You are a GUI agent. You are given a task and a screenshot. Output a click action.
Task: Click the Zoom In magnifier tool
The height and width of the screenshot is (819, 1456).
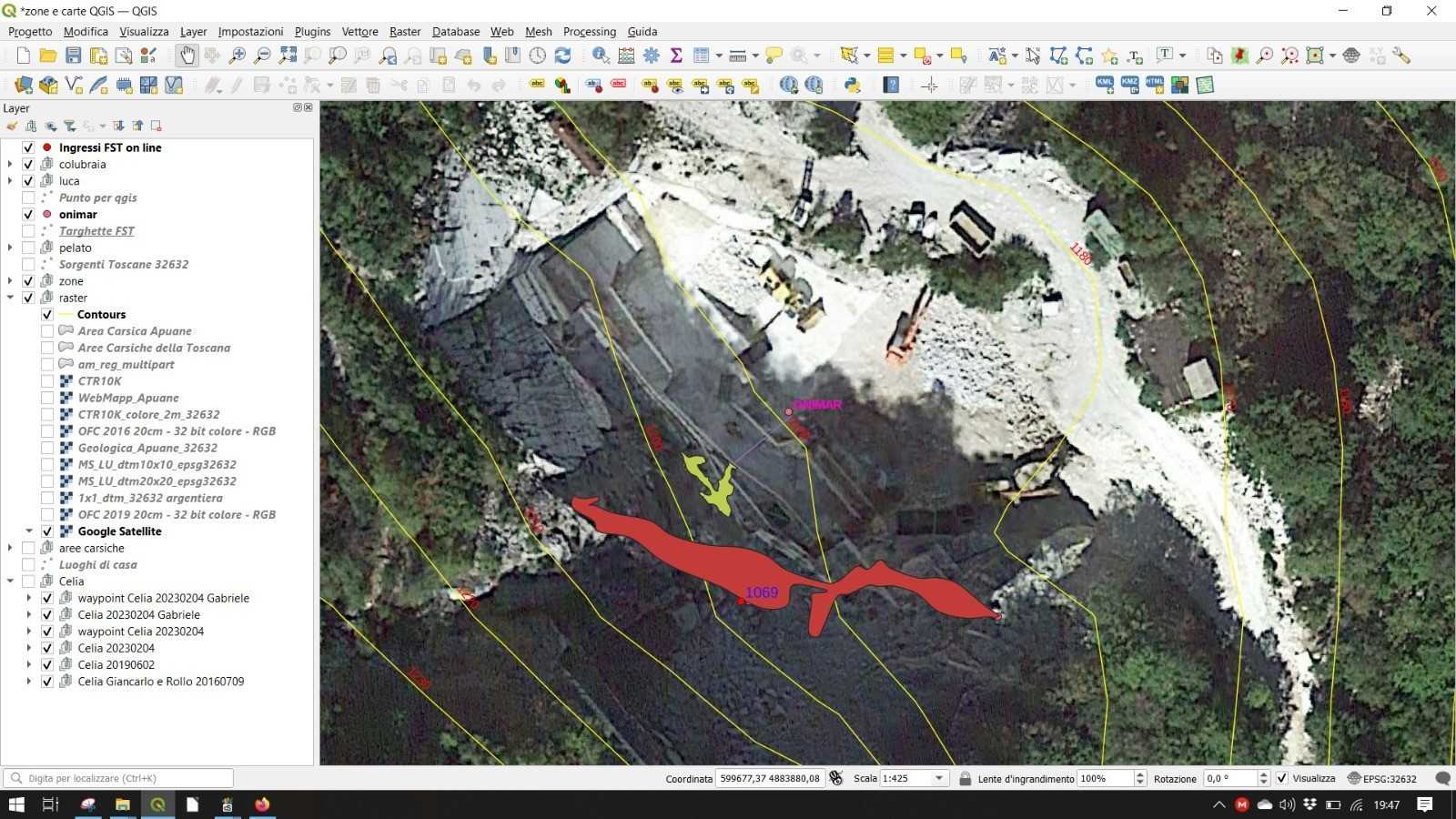(x=238, y=56)
